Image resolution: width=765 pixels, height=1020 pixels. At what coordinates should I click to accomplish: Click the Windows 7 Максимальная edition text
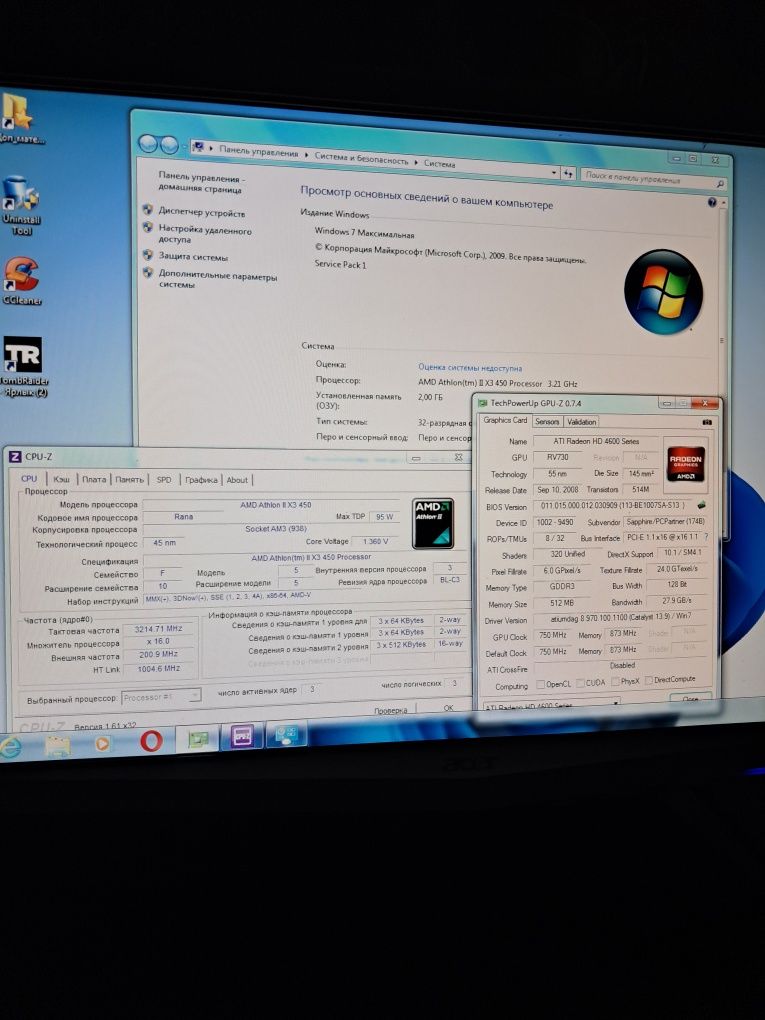(x=364, y=232)
